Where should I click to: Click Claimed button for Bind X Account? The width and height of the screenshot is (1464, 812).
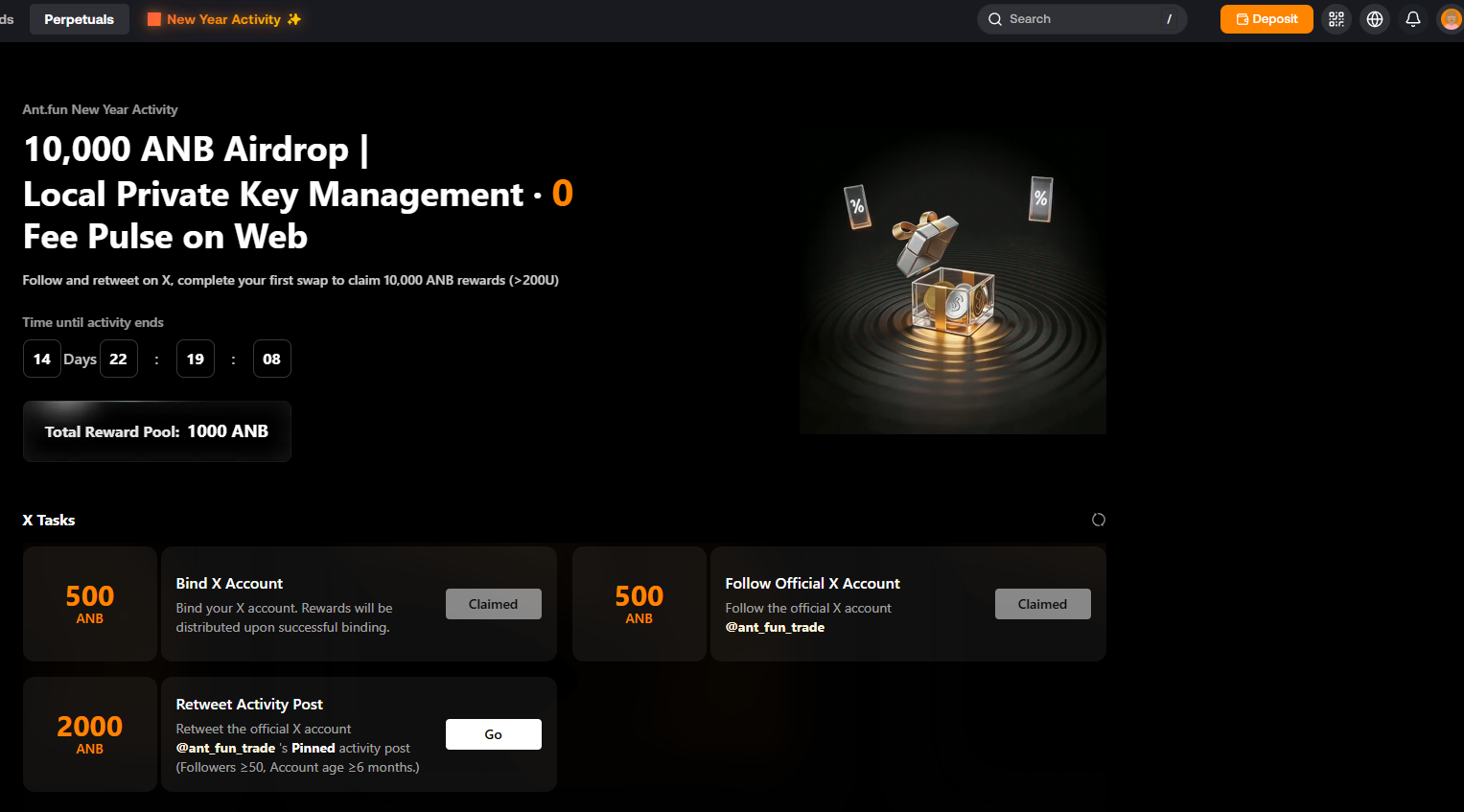[x=493, y=604]
